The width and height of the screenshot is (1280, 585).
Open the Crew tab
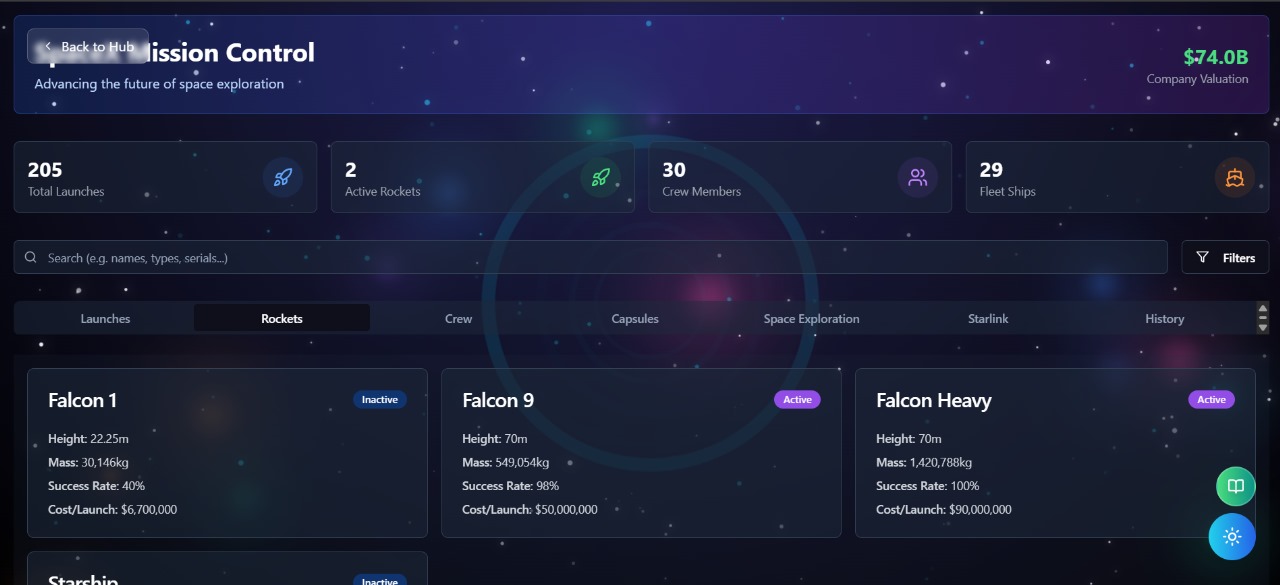[458, 318]
